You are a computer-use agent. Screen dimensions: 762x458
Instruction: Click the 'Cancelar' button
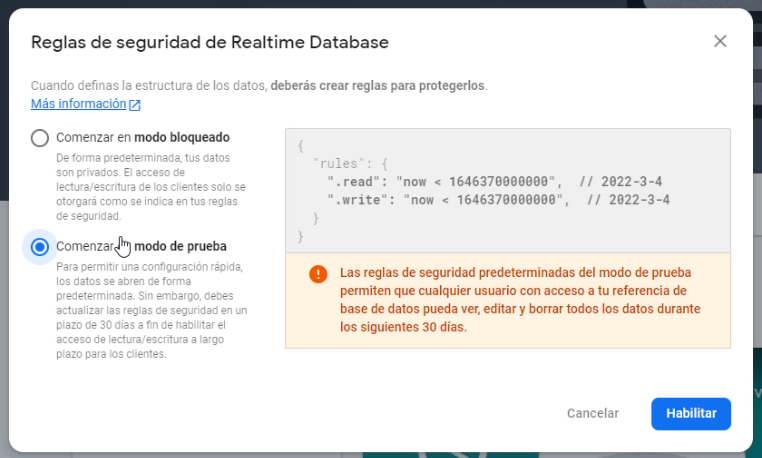coord(592,414)
